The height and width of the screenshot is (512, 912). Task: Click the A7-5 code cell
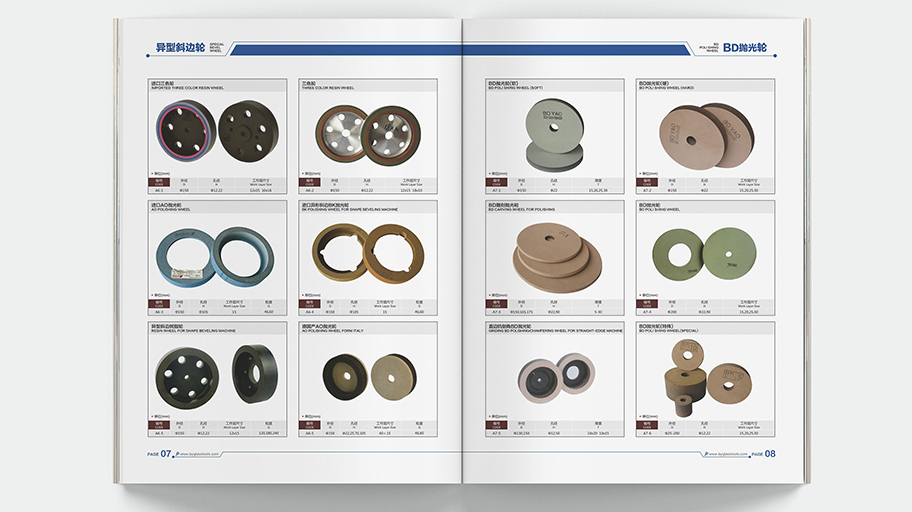click(497, 433)
